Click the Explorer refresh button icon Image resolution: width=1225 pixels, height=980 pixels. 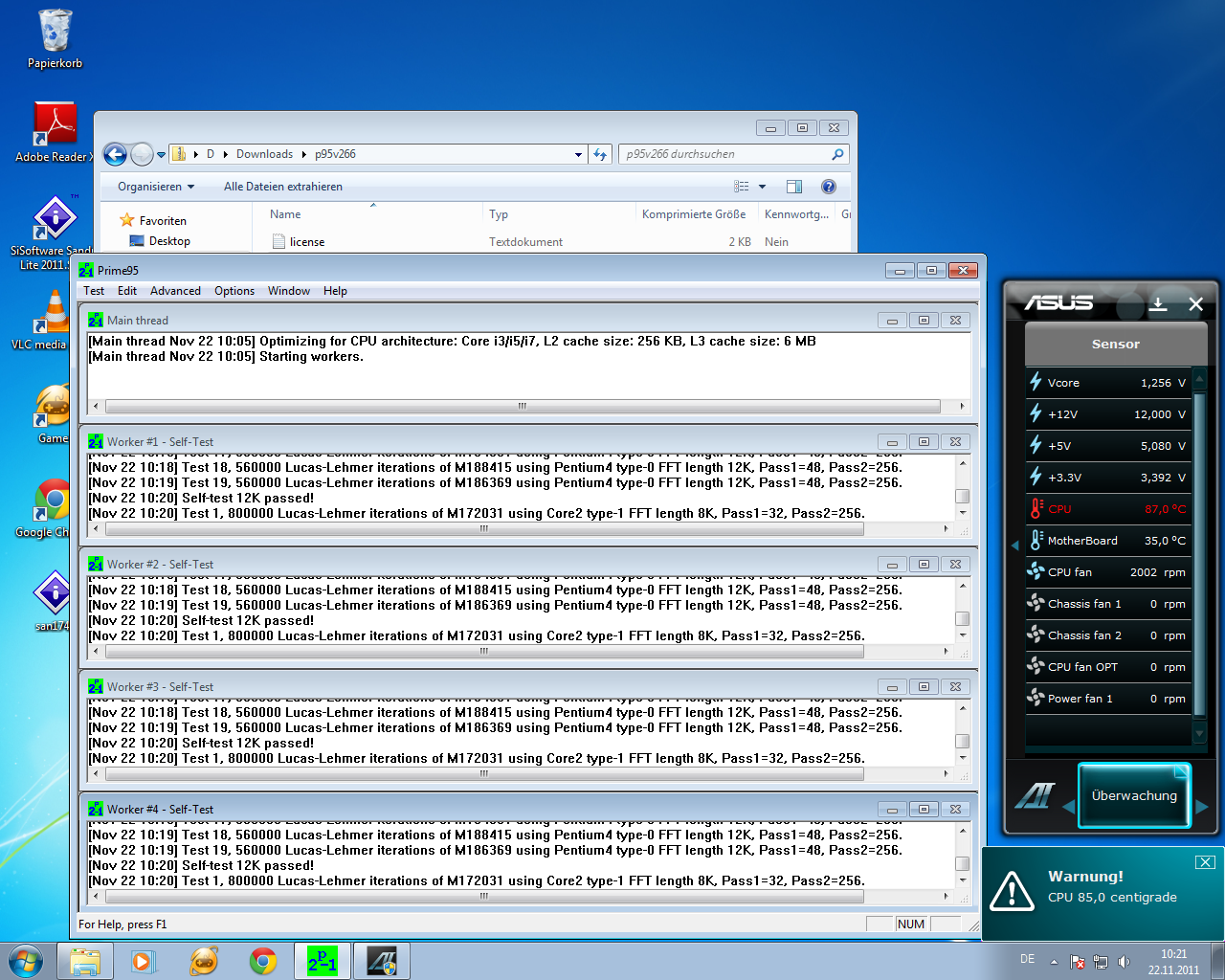600,154
